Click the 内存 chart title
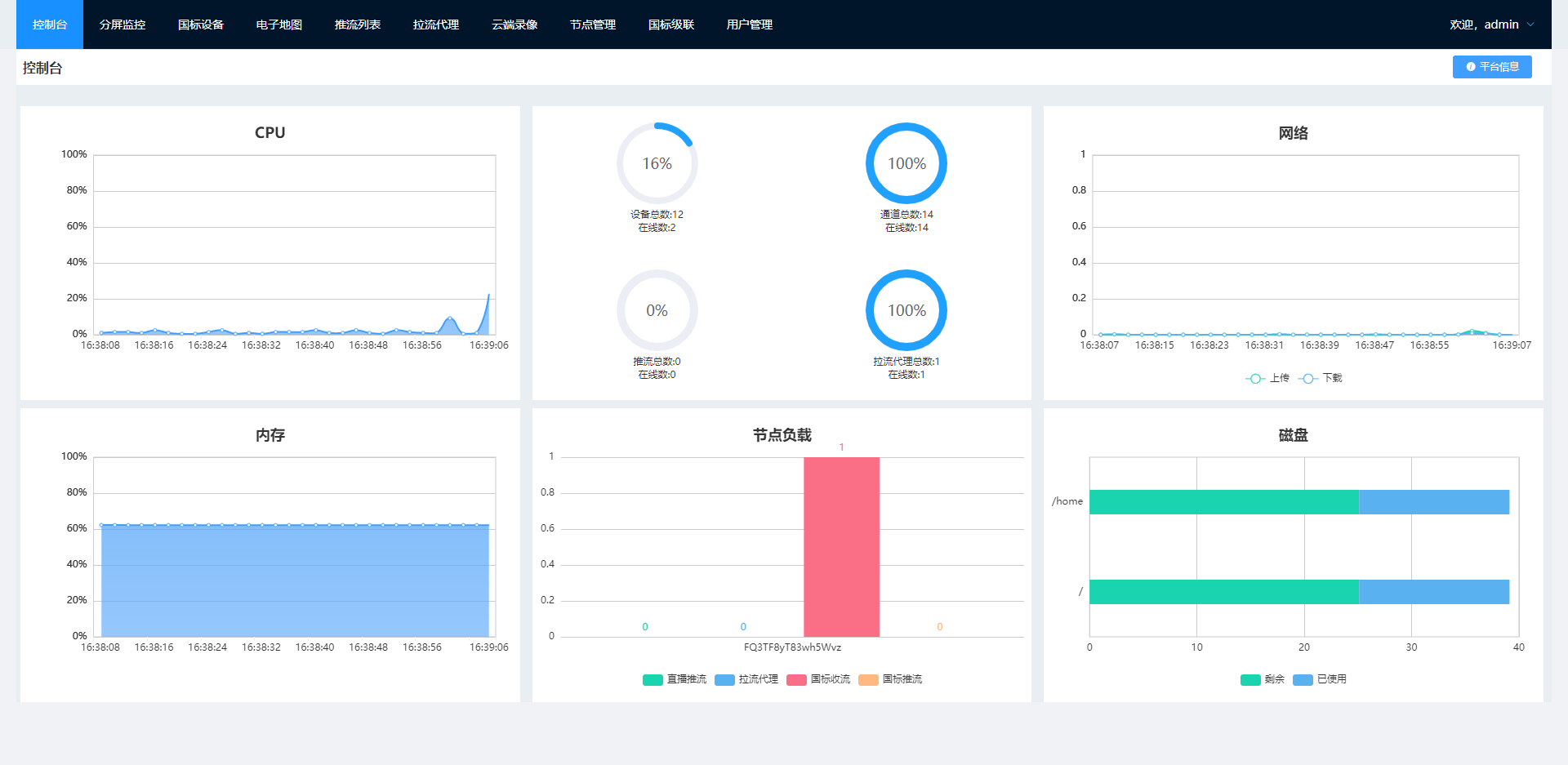The height and width of the screenshot is (765, 1568). coord(270,435)
